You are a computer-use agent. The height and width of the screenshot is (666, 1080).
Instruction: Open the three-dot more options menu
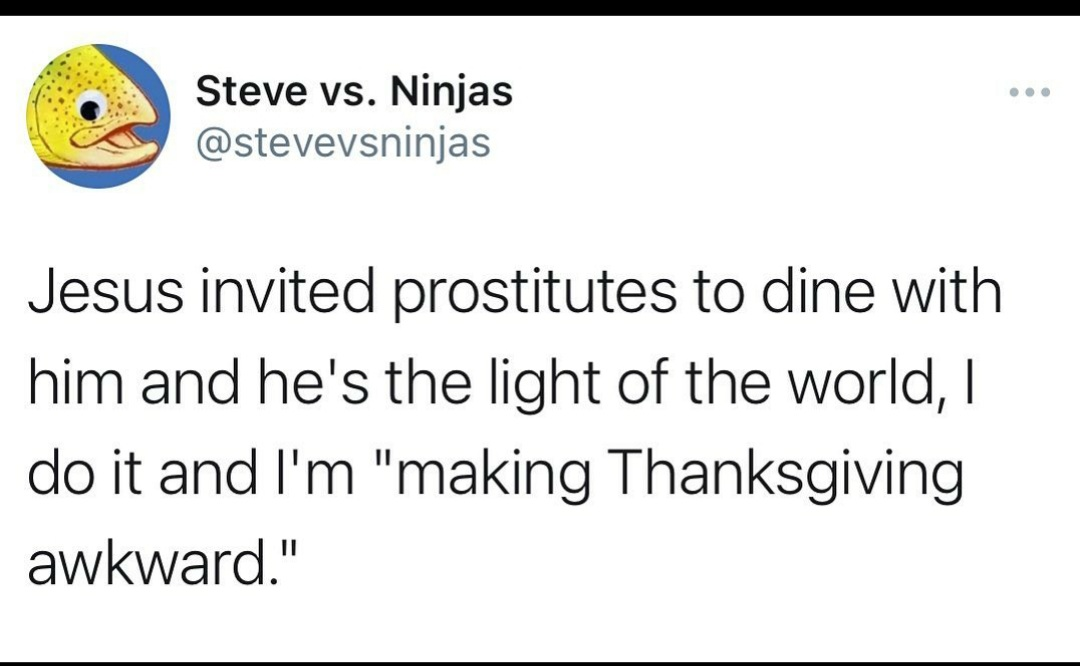pos(1030,92)
